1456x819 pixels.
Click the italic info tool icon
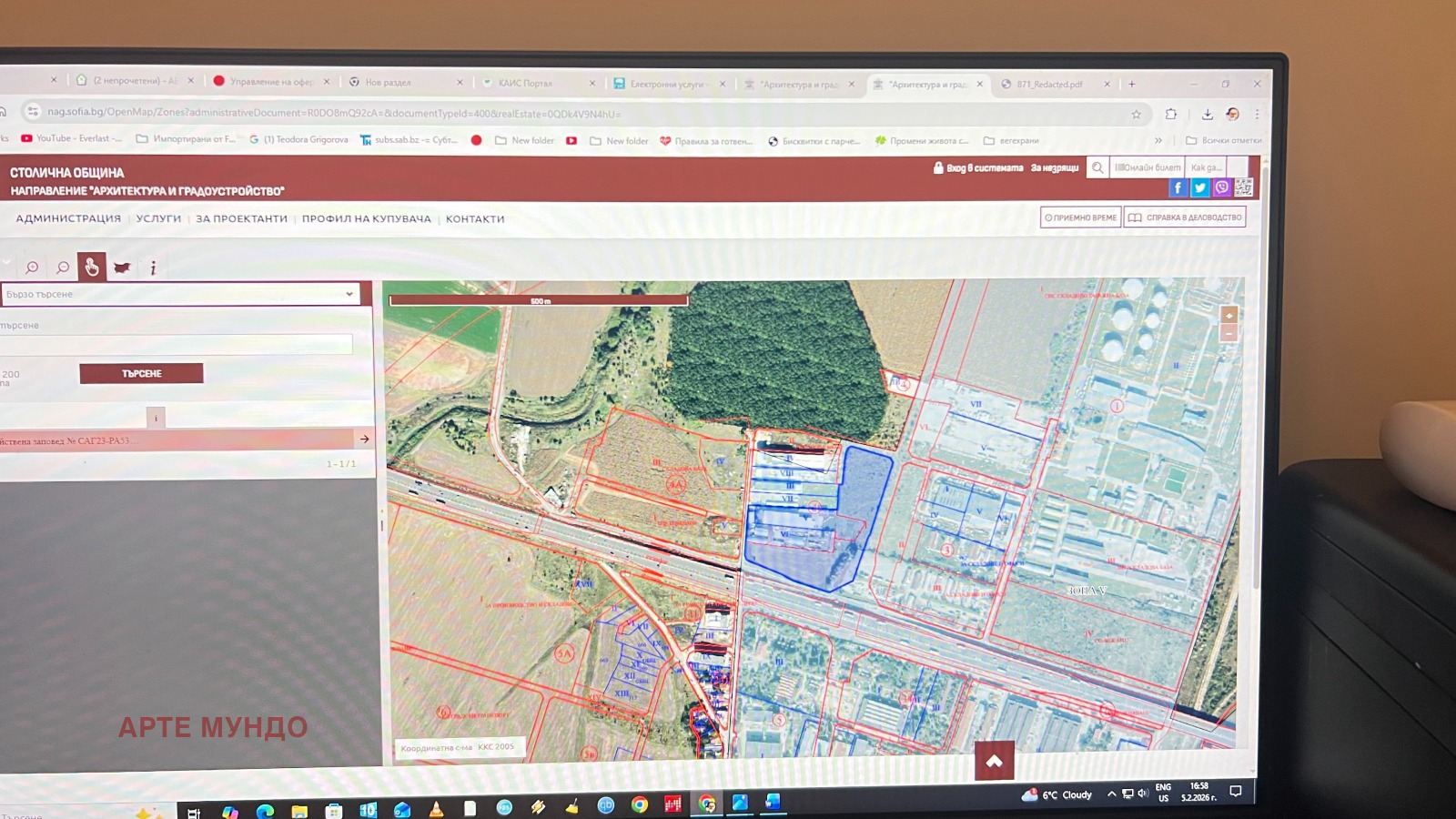click(x=153, y=268)
